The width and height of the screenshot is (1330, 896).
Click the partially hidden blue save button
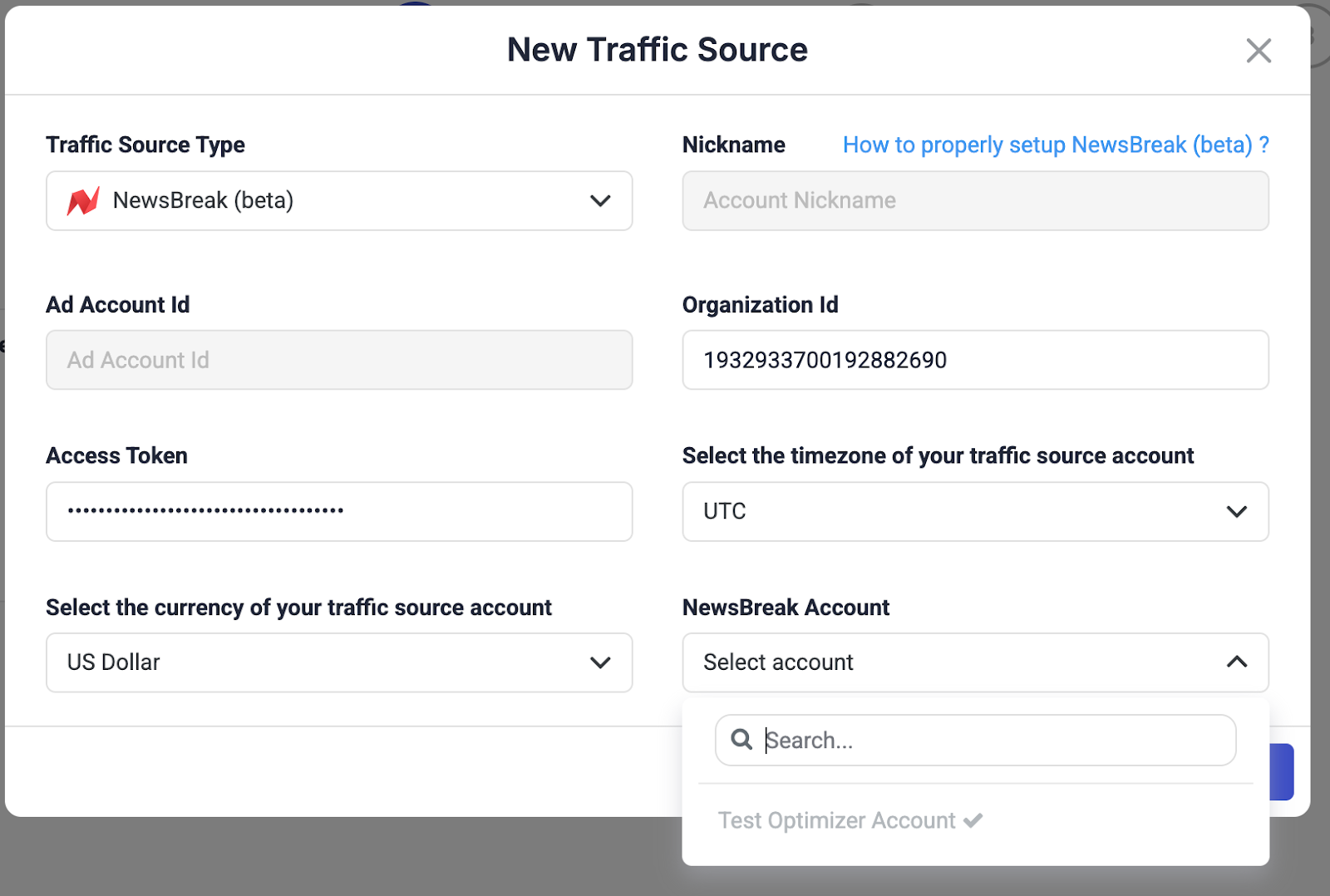pos(1282,771)
